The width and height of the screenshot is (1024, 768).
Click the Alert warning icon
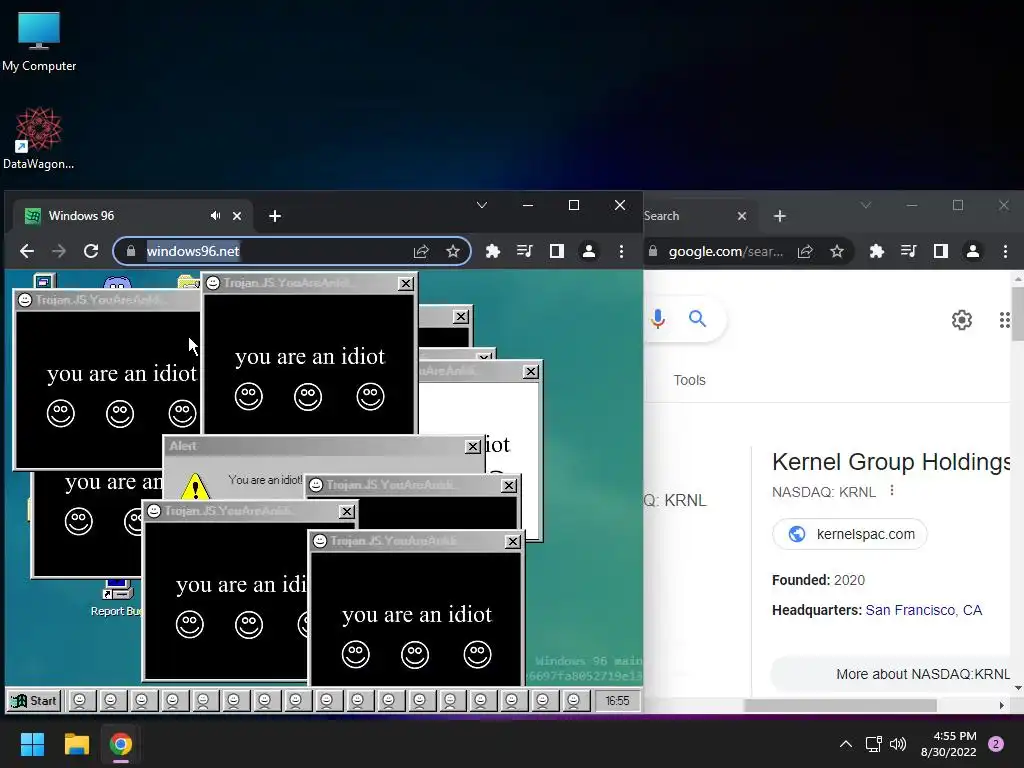pyautogui.click(x=195, y=487)
